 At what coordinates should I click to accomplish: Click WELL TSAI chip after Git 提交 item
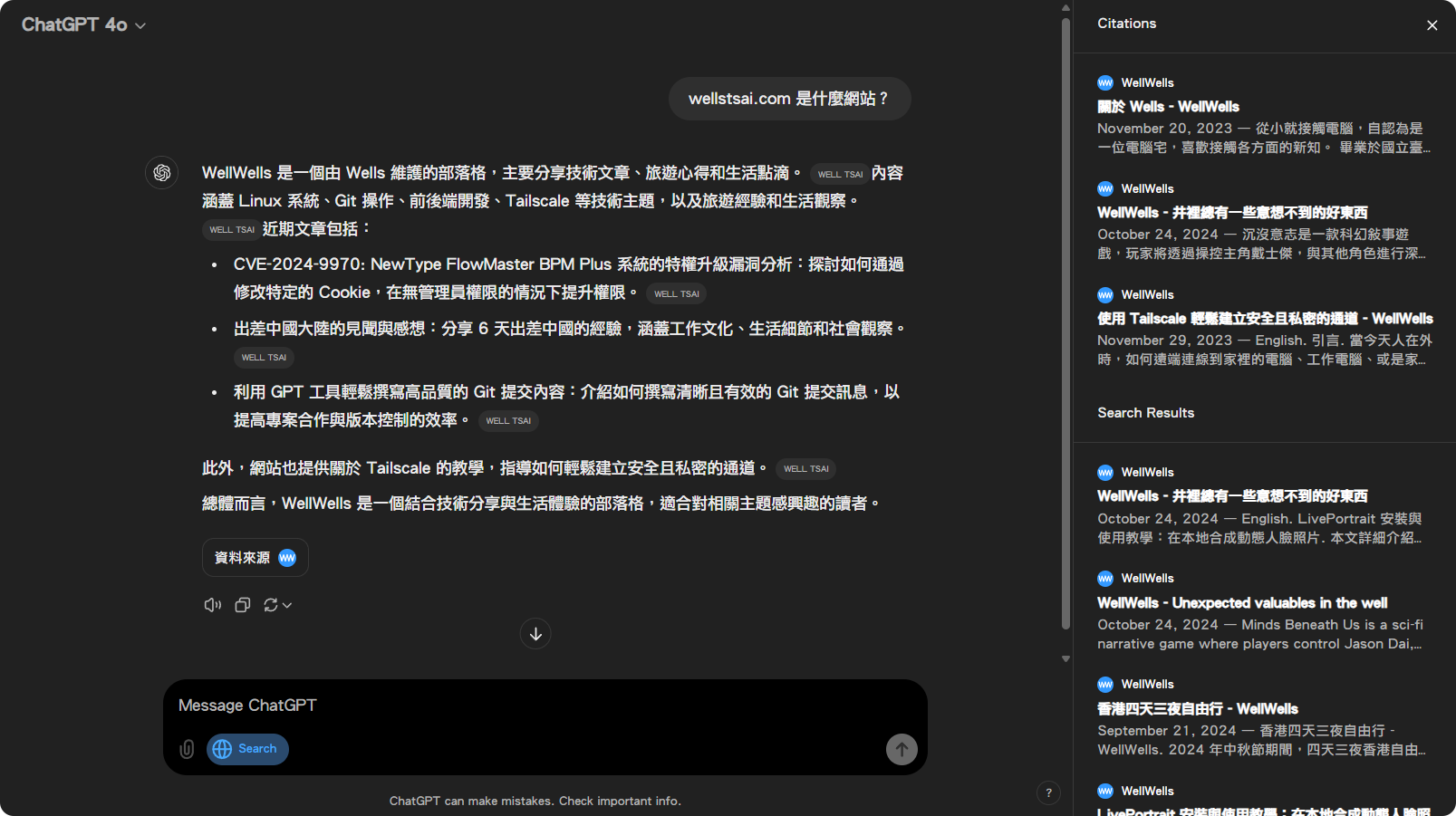tap(508, 421)
